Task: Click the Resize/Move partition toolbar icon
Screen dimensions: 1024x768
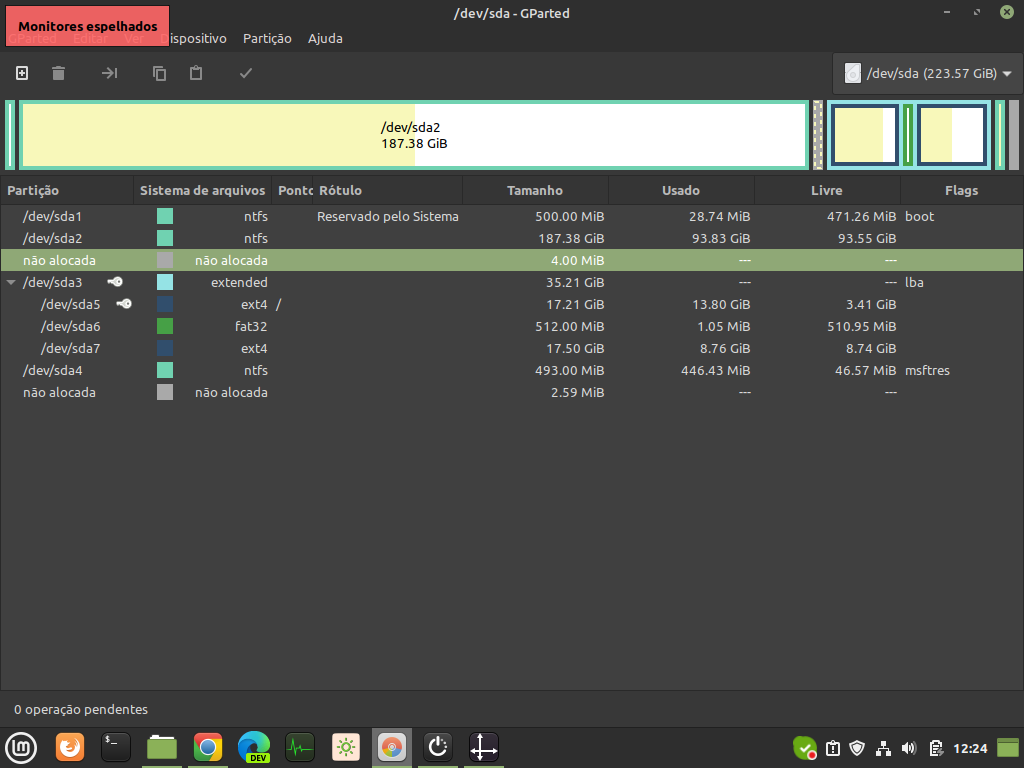Action: click(x=110, y=73)
